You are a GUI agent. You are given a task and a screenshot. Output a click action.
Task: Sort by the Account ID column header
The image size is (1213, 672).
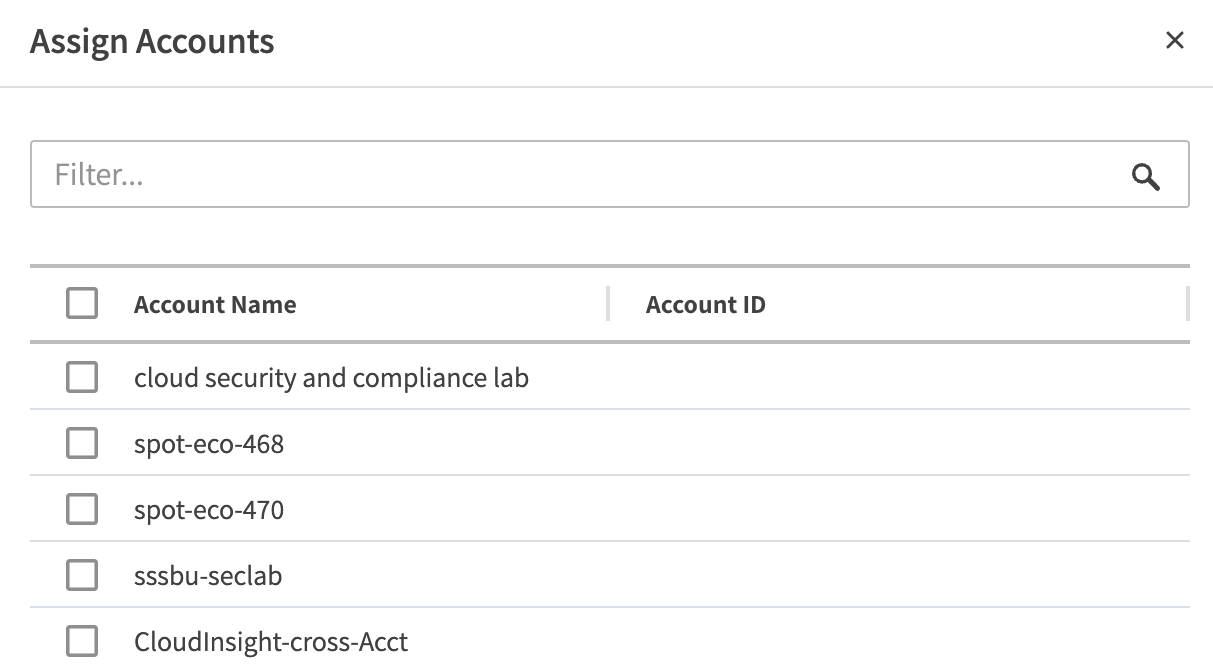click(x=706, y=305)
